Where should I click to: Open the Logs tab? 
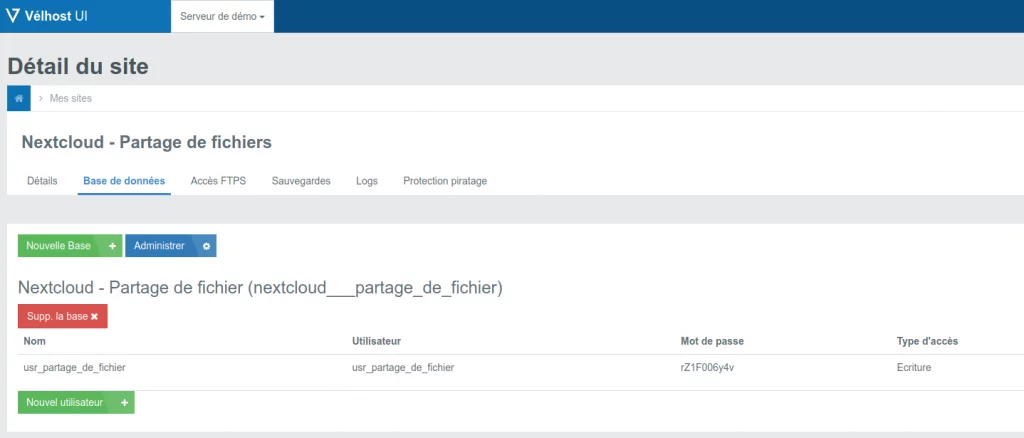tap(367, 181)
